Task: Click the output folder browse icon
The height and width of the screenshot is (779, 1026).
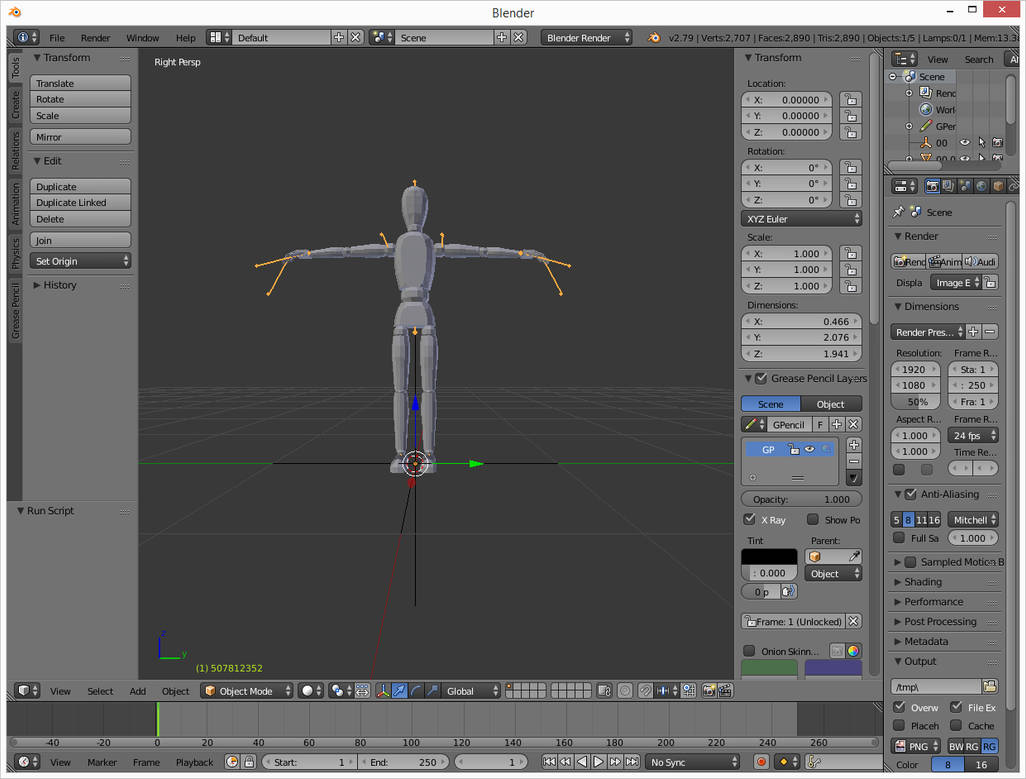Action: click(989, 686)
